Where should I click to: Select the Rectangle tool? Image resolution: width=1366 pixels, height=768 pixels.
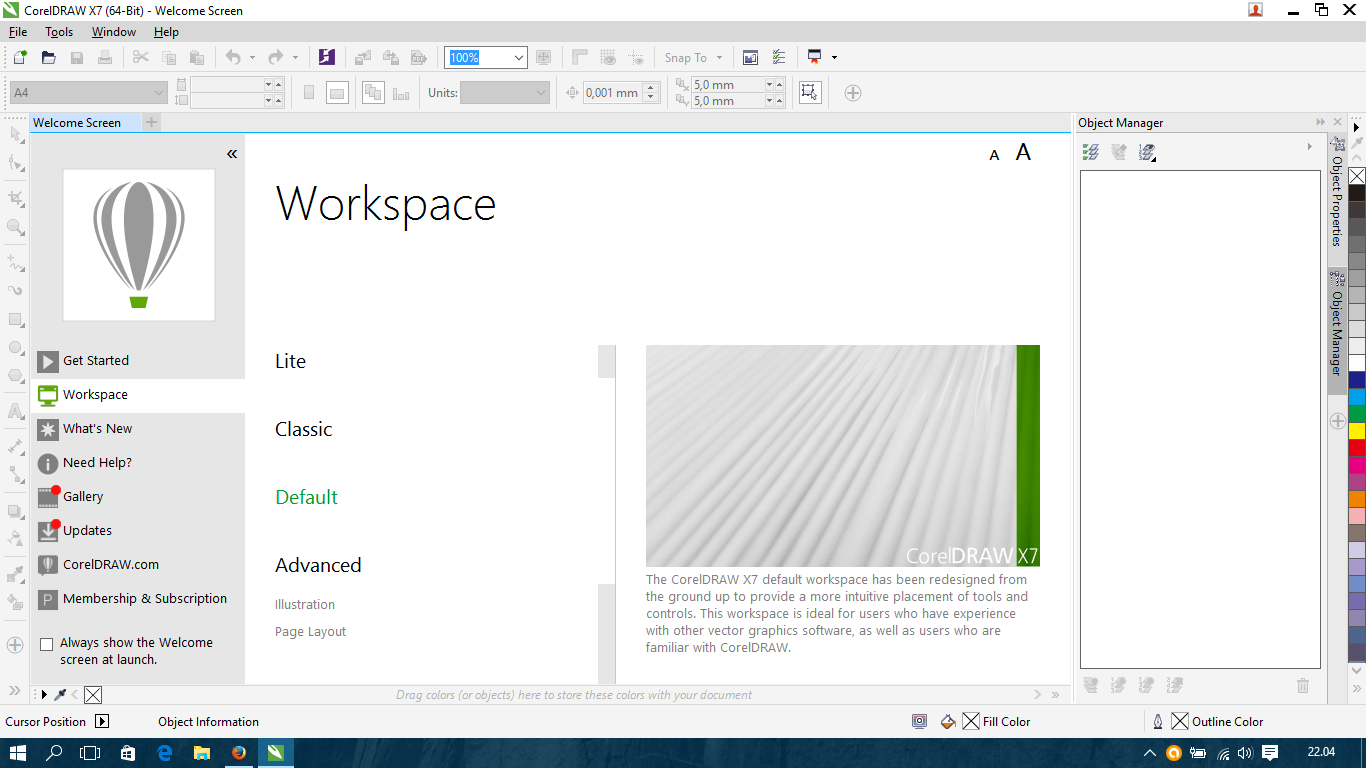(15, 320)
